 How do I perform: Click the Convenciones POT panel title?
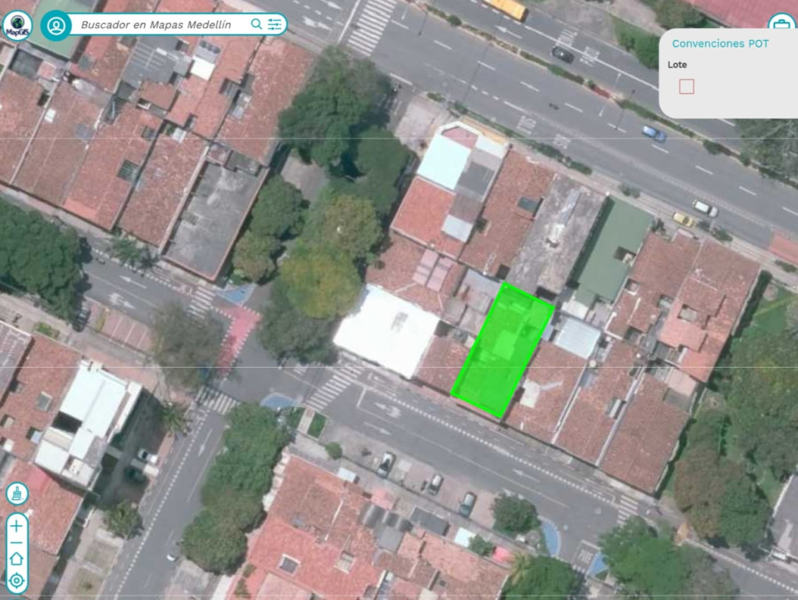pos(720,44)
